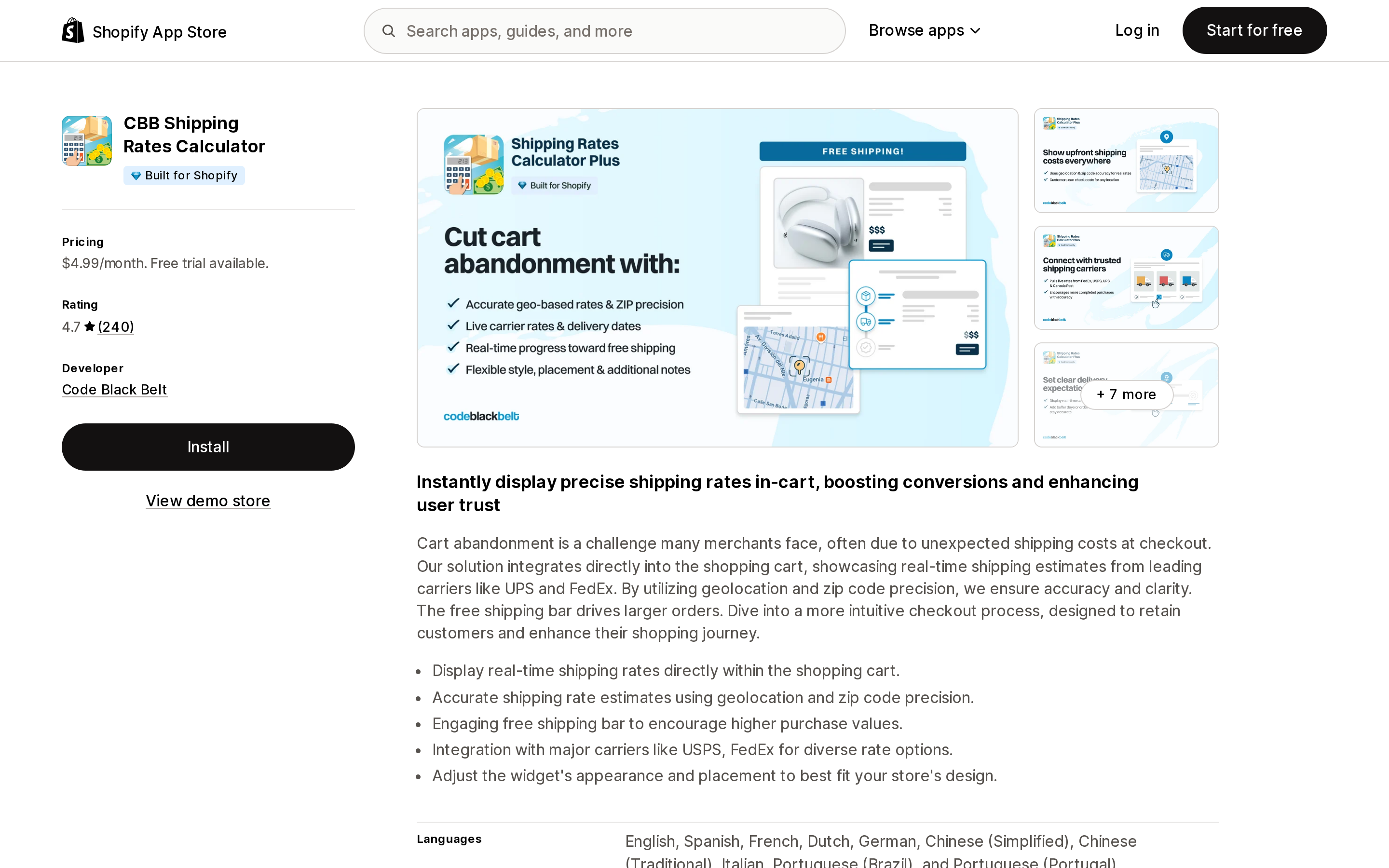Image resolution: width=1389 pixels, height=868 pixels.
Task: Click the Install button
Action: point(208,447)
